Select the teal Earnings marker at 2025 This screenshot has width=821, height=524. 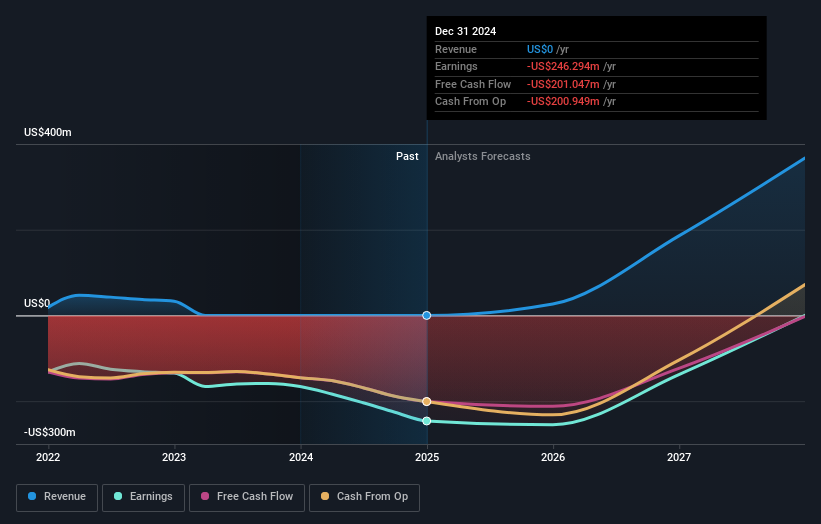[x=427, y=421]
